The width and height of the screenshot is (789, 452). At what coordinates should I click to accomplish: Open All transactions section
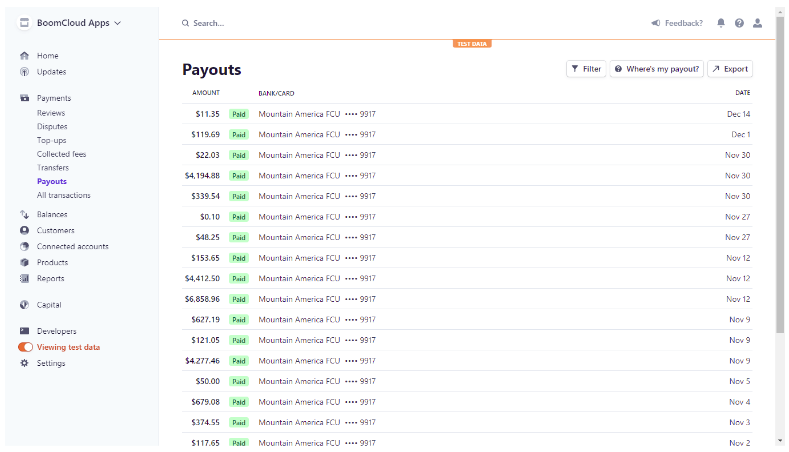63,195
